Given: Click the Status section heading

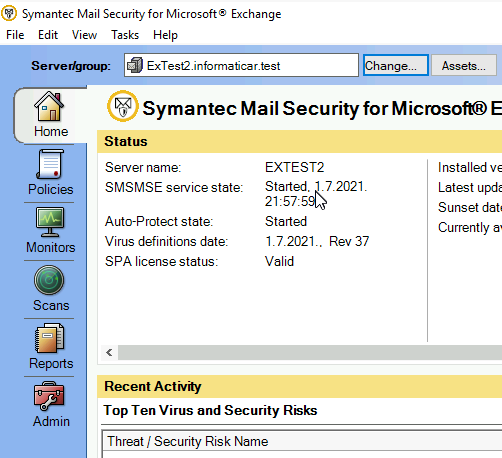Looking at the screenshot, I should pyautogui.click(x=126, y=141).
